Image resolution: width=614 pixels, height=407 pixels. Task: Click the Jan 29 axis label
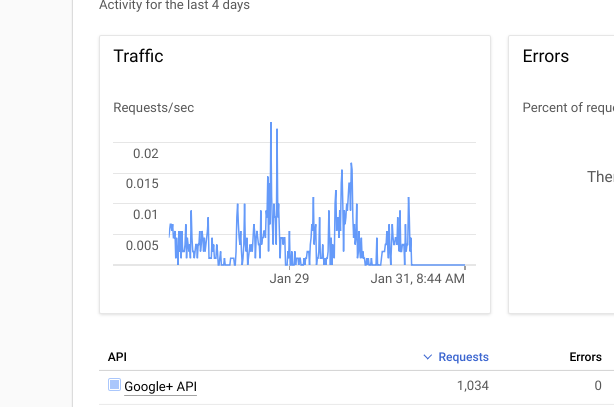click(x=289, y=279)
